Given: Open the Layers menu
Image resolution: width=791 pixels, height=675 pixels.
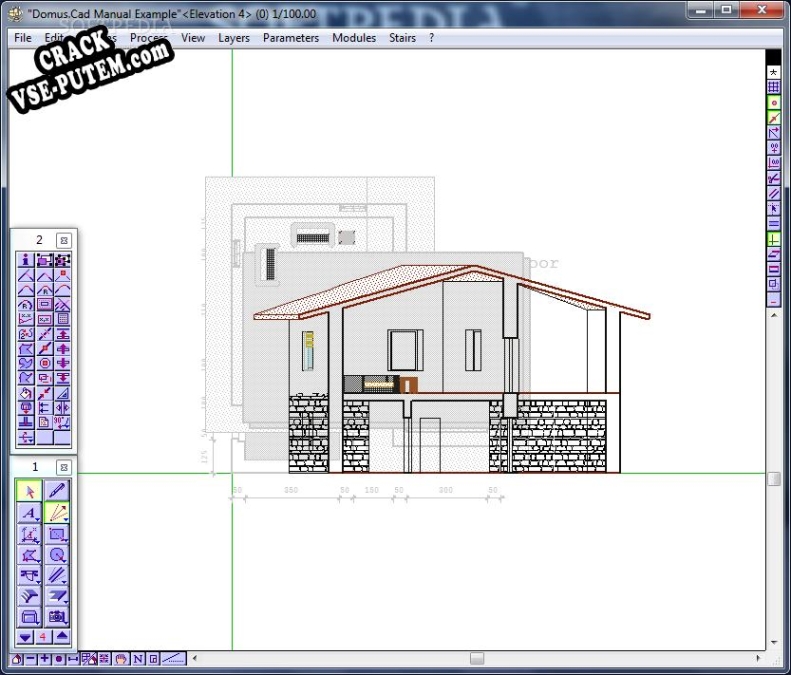Looking at the screenshot, I should [x=234, y=38].
